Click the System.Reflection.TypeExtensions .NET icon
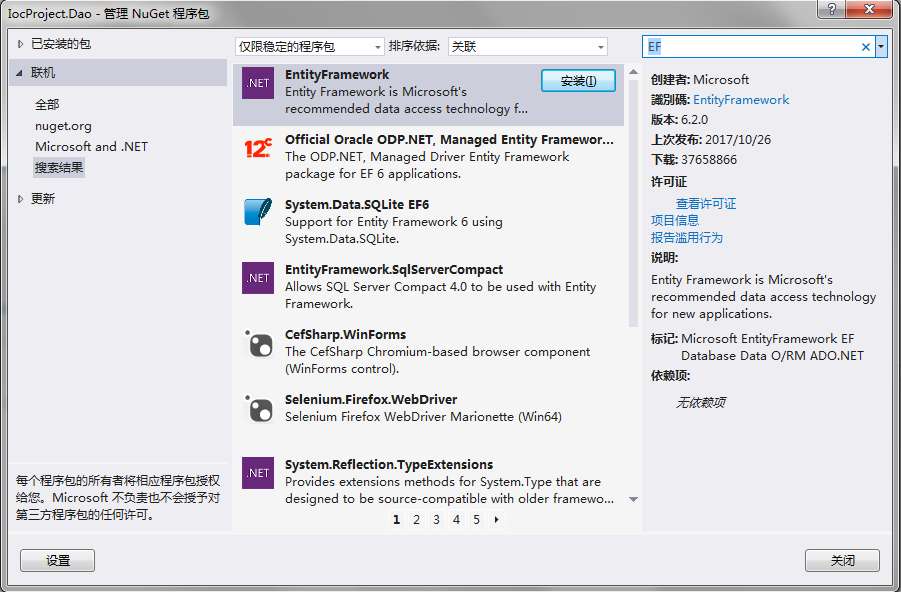The height and width of the screenshot is (592, 901). (257, 473)
